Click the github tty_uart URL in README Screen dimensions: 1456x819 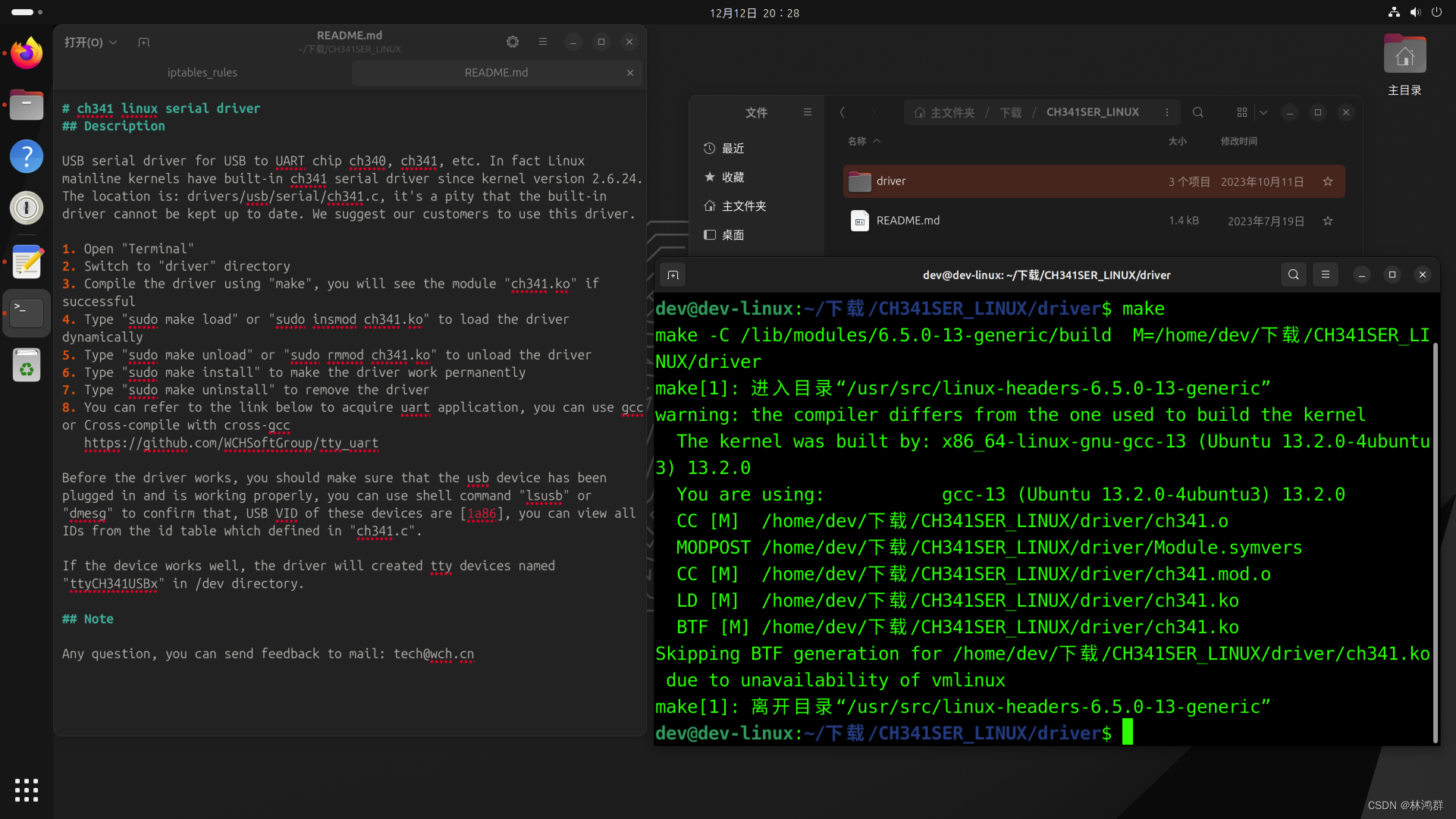[231, 443]
